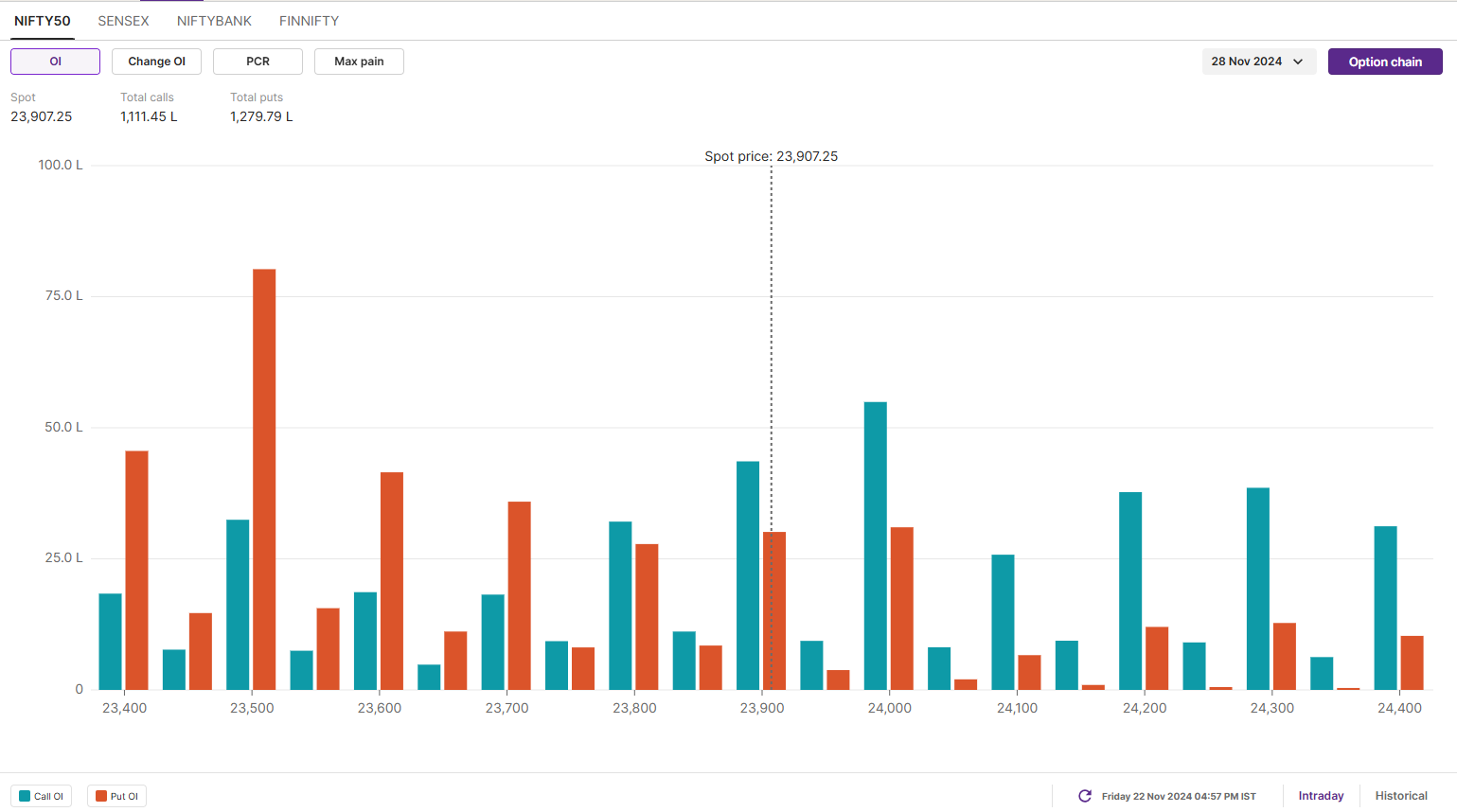The image size is (1457, 812).
Task: Open the 28 Nov 2024 expiry dropdown
Action: coord(1258,62)
